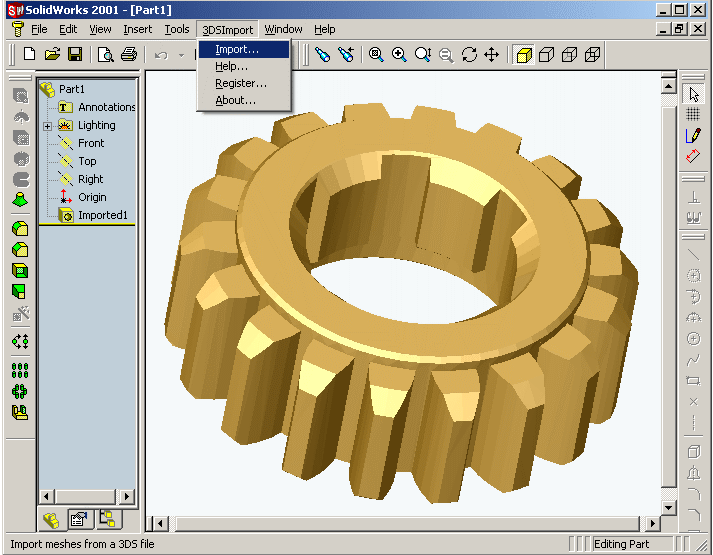
Task: Click the Chamfer feature icon
Action: (x=20, y=250)
